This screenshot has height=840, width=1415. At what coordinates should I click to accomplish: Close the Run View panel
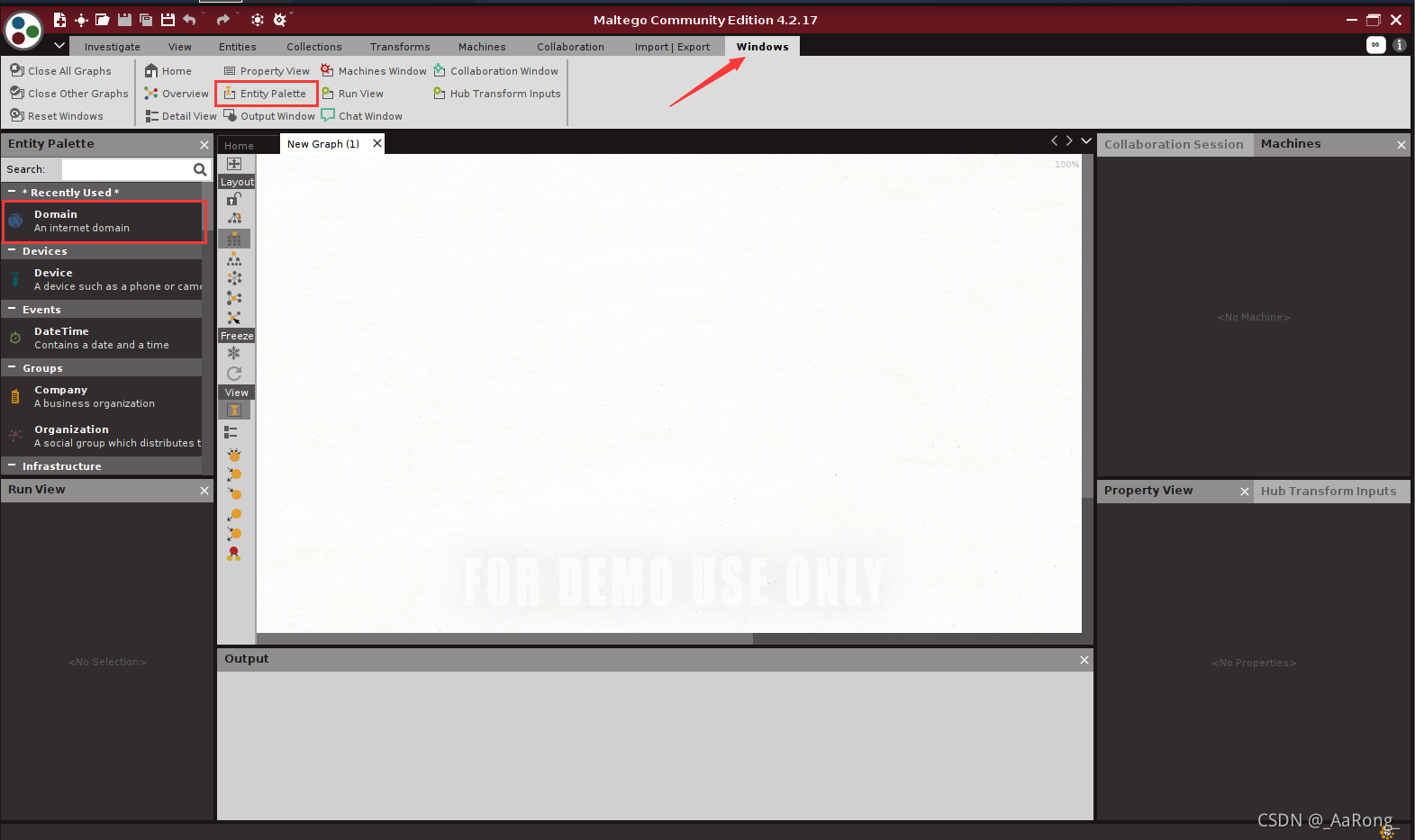pyautogui.click(x=204, y=491)
